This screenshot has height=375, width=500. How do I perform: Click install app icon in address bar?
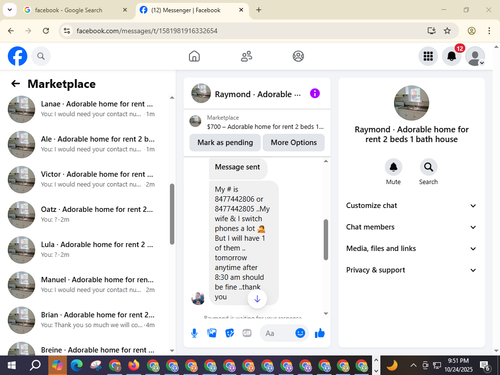(x=431, y=31)
